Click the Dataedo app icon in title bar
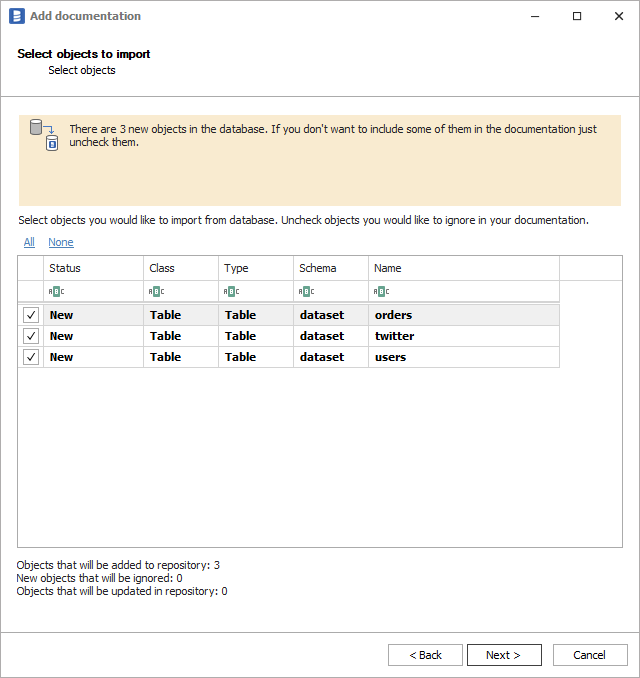Viewport: 640px width, 678px height. pyautogui.click(x=16, y=16)
